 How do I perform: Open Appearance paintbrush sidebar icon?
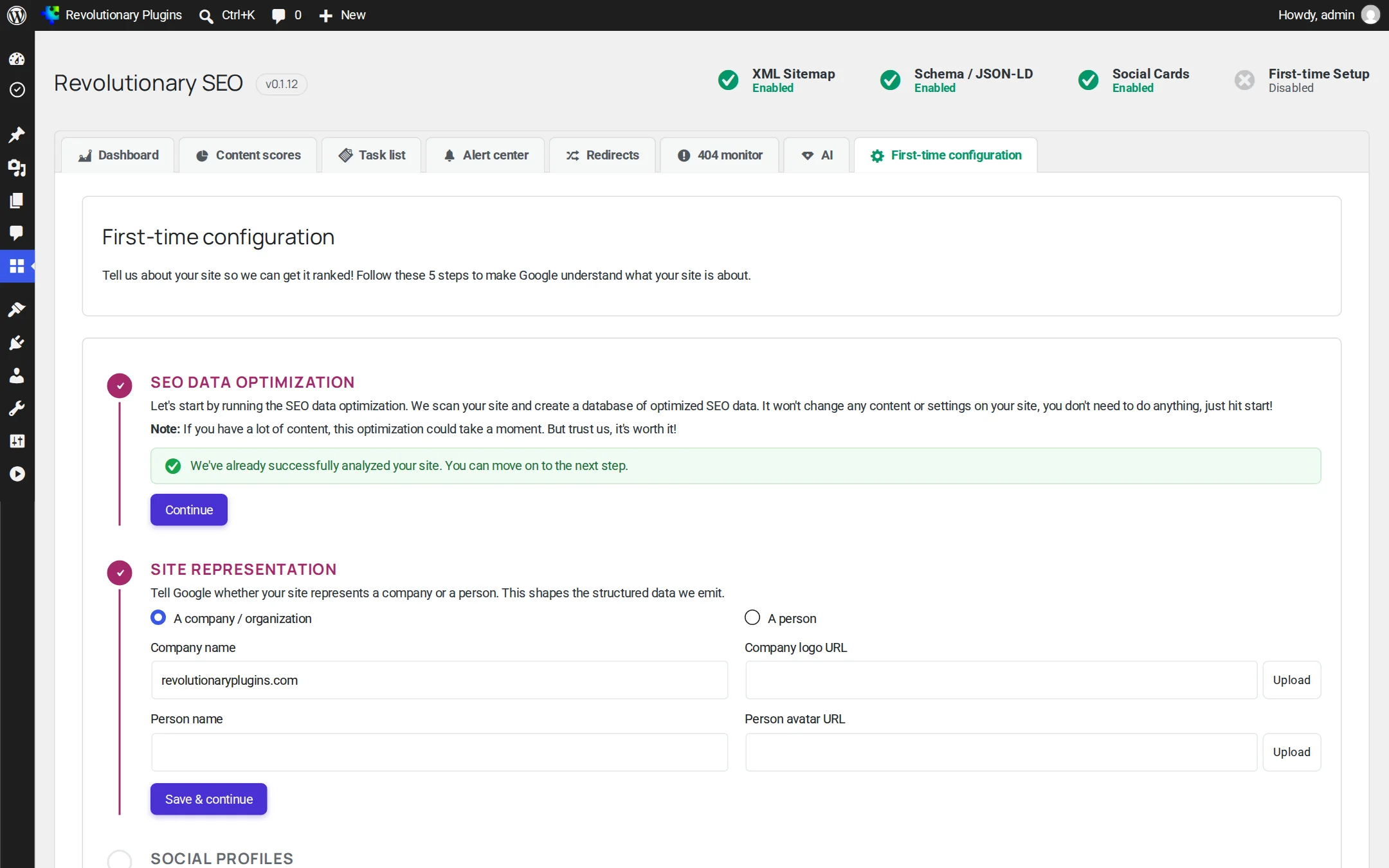tap(17, 309)
